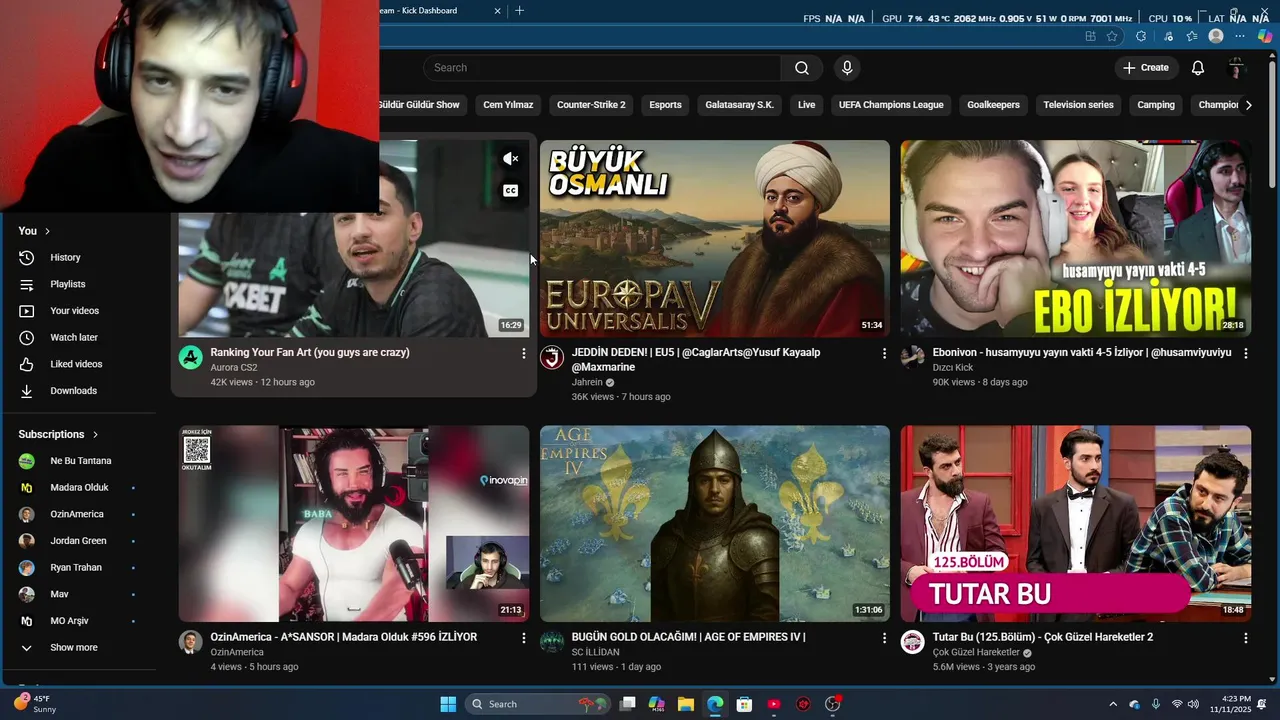The height and width of the screenshot is (720, 1280).
Task: Open Microsoft Edge from the taskbar
Action: [x=715, y=704]
